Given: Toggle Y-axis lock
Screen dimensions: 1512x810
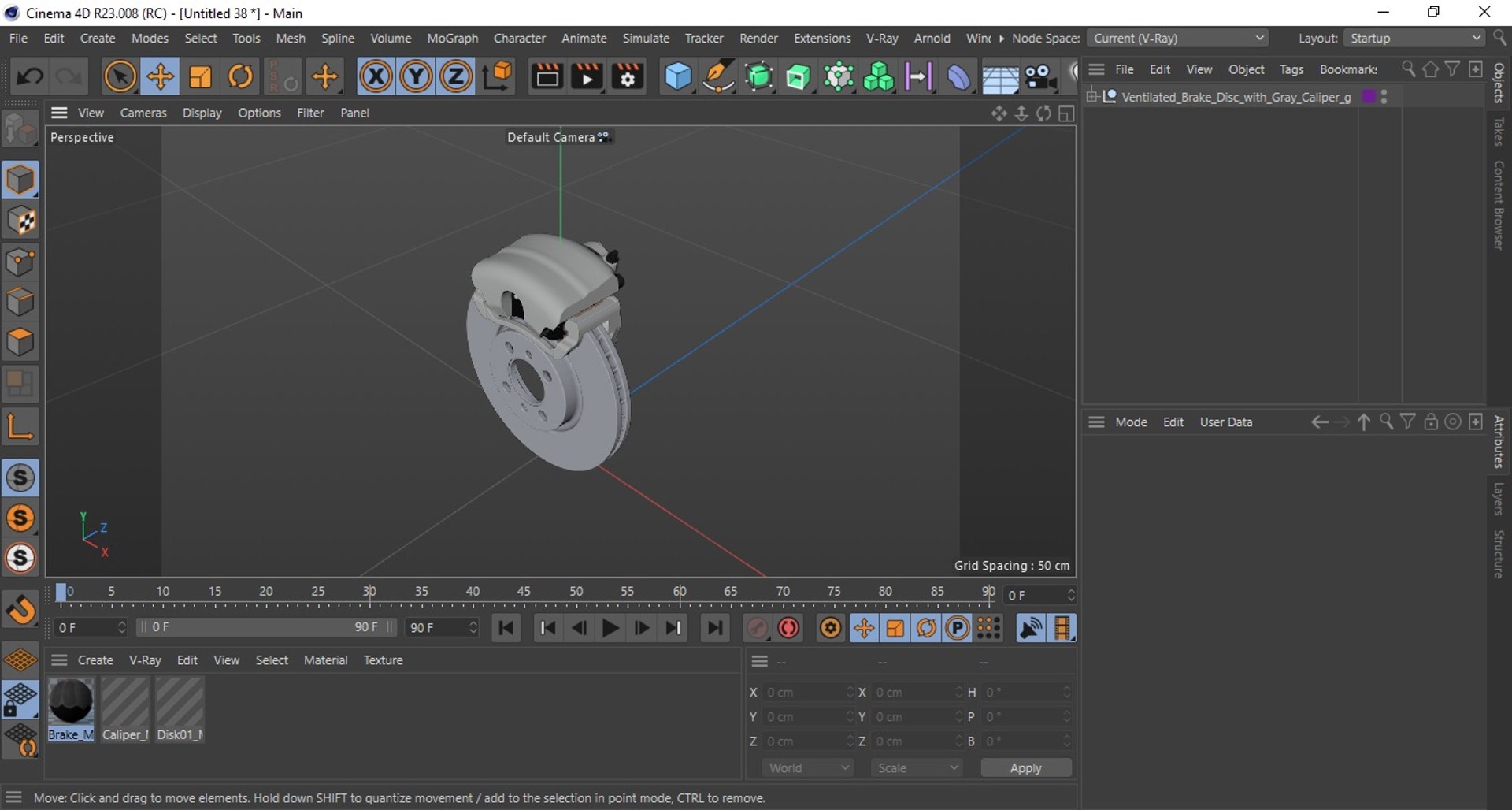Looking at the screenshot, I should (x=416, y=76).
